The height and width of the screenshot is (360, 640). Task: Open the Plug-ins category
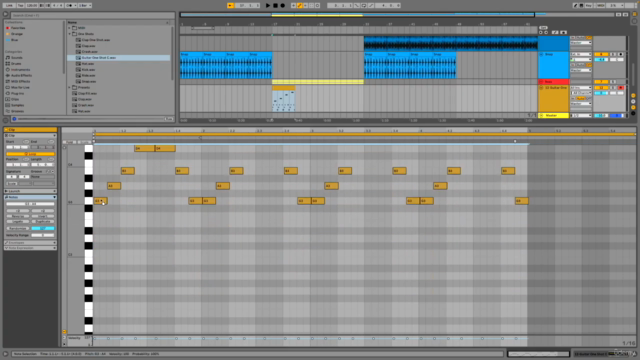click(18, 93)
